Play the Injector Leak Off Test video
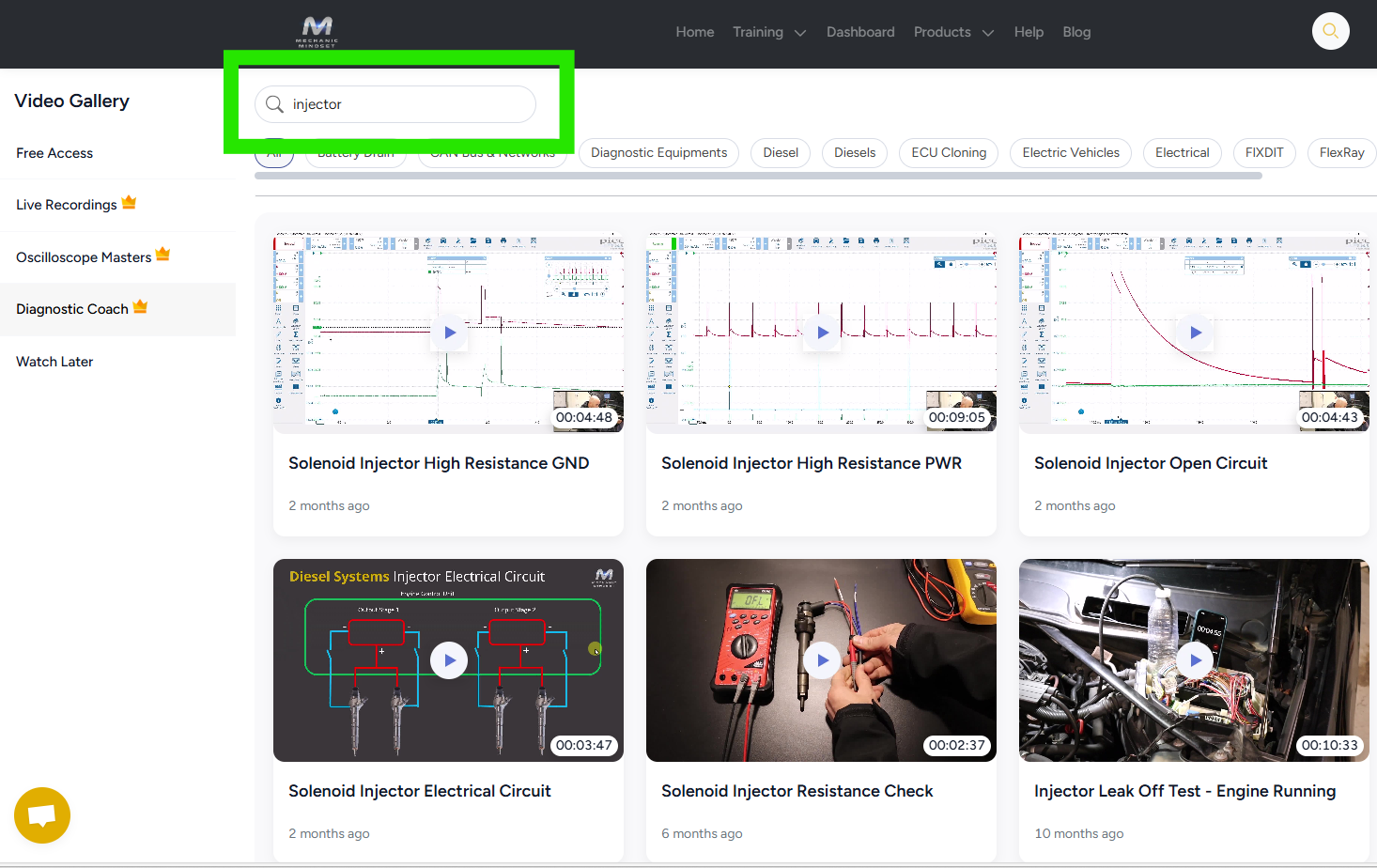The width and height of the screenshot is (1377, 868). coord(1195,660)
